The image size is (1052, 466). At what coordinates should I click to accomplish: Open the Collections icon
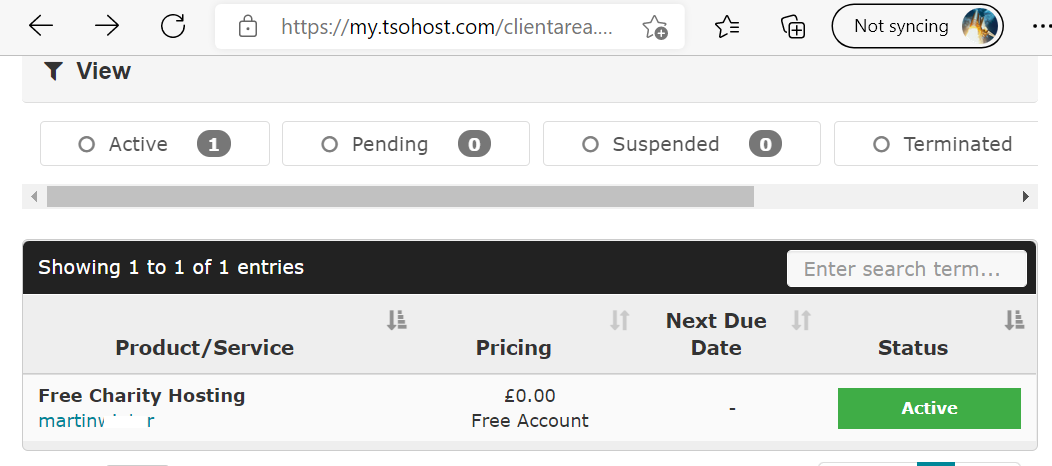point(793,27)
